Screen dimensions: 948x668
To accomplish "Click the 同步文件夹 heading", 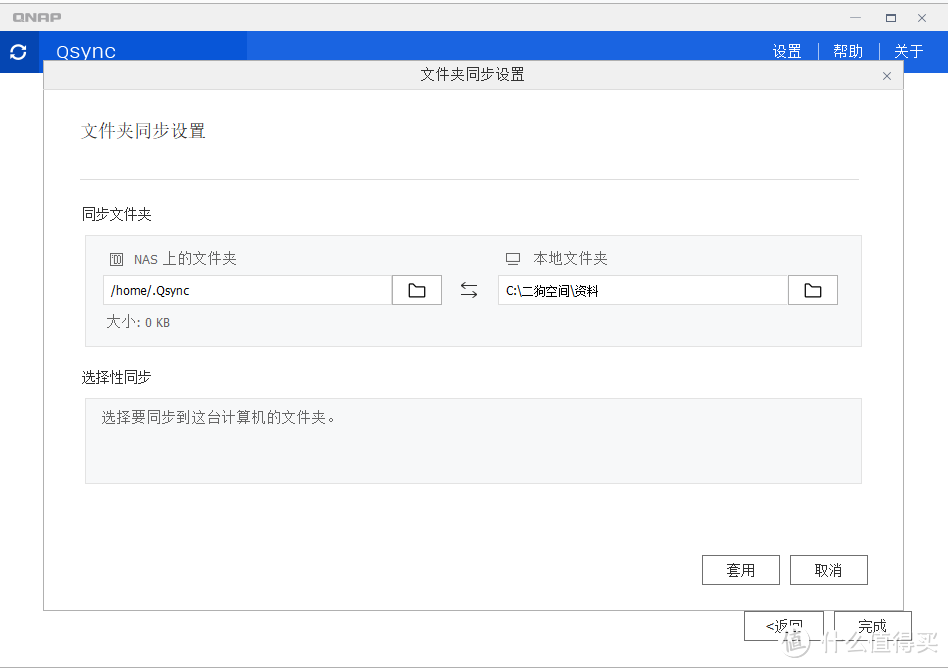I will point(116,214).
